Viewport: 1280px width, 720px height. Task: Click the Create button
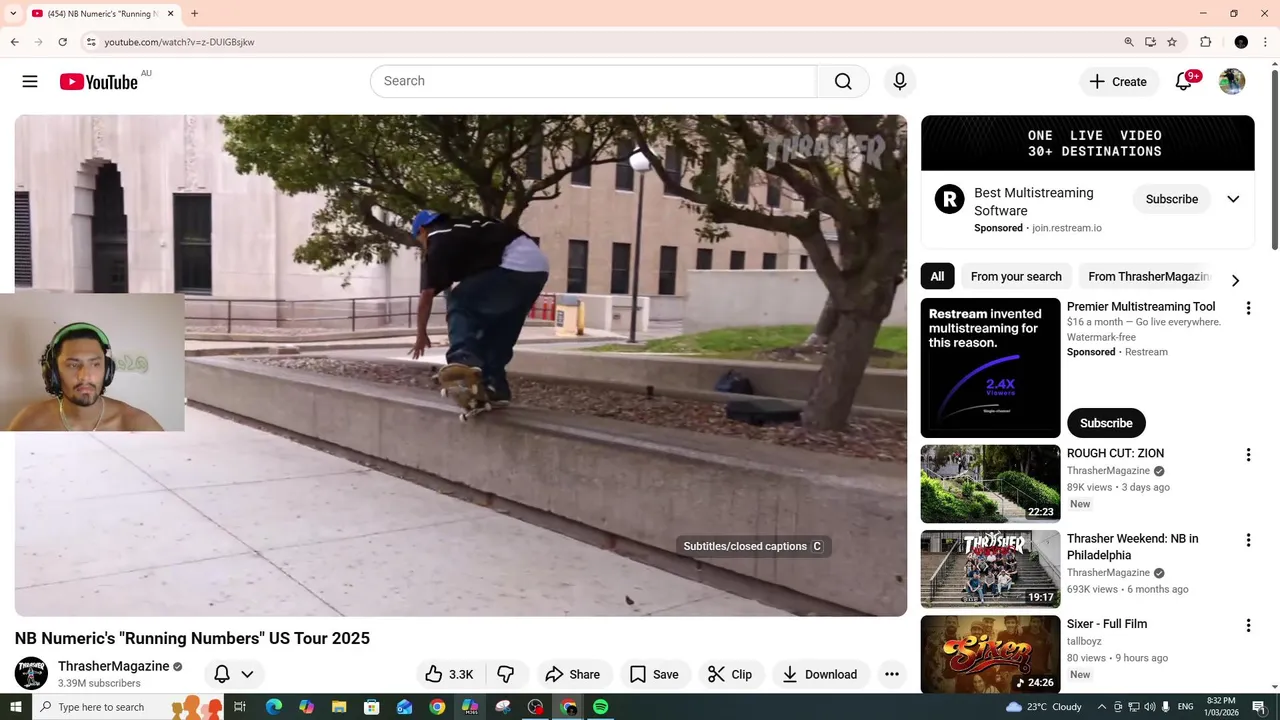1119,82
